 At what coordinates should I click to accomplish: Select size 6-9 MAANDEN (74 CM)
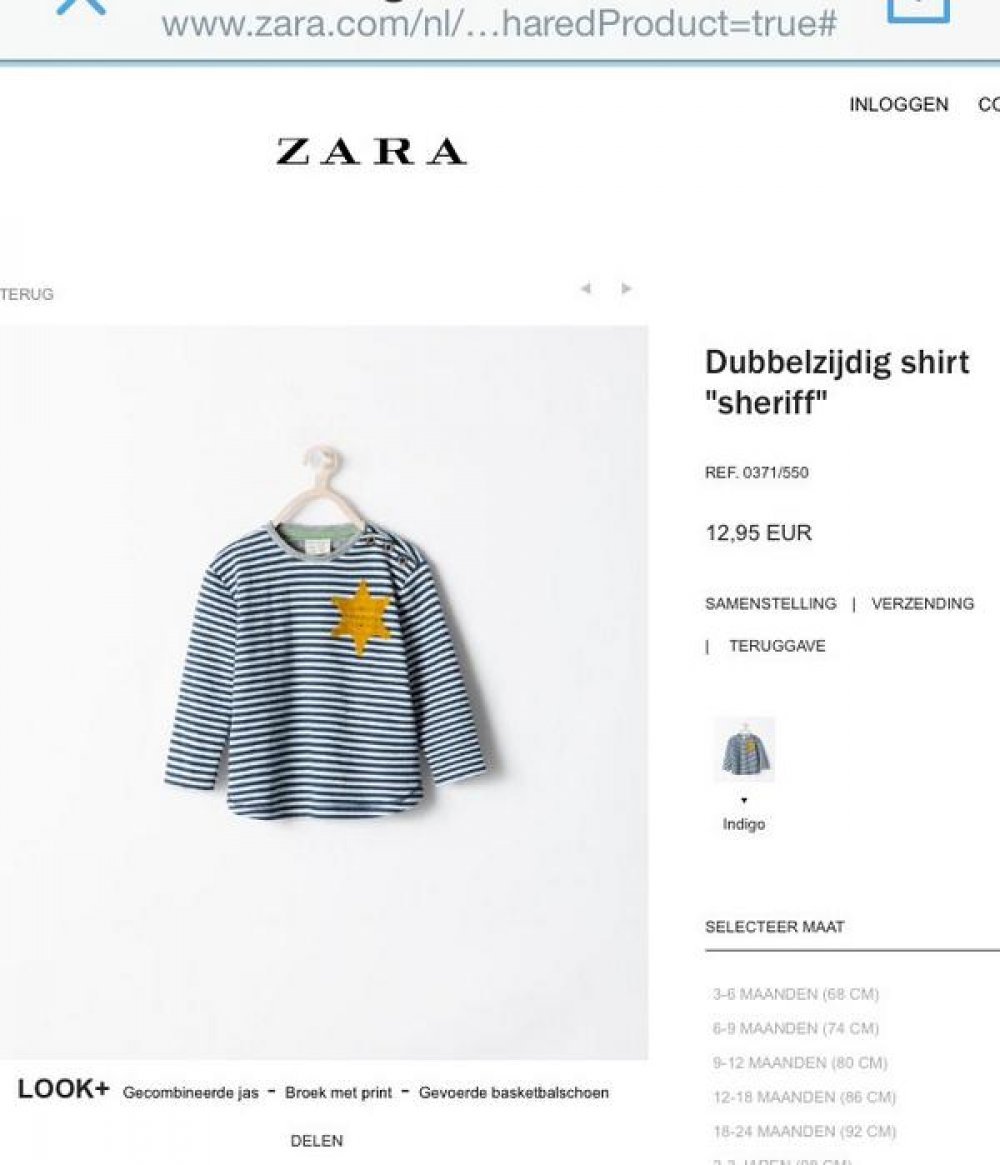[796, 1028]
